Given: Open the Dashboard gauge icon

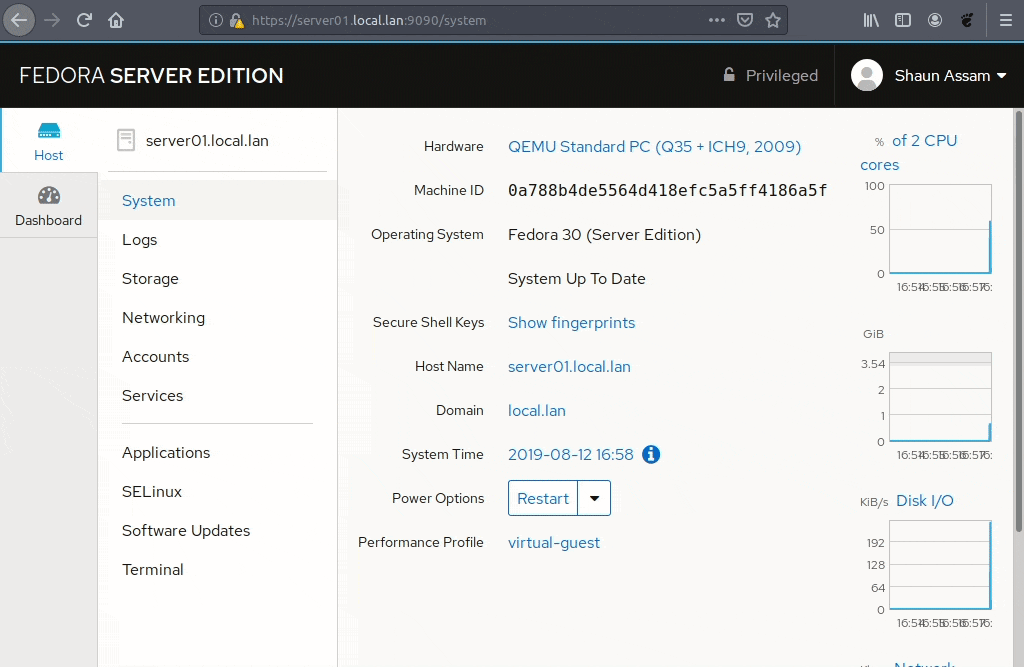Looking at the screenshot, I should 48,197.
